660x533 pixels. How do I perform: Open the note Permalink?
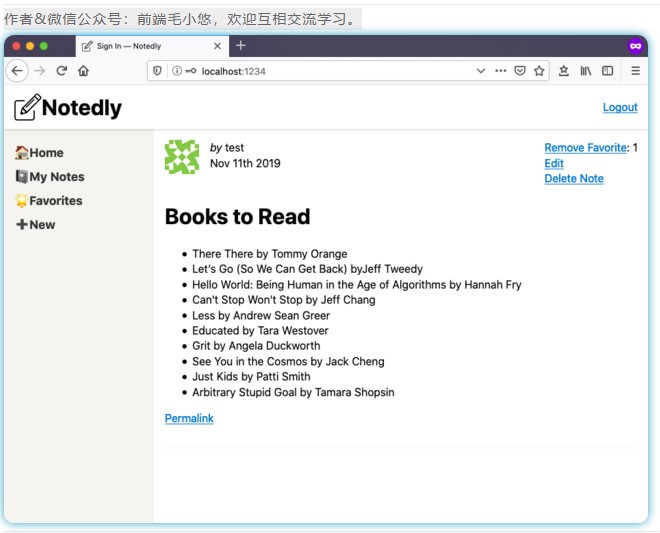click(189, 418)
